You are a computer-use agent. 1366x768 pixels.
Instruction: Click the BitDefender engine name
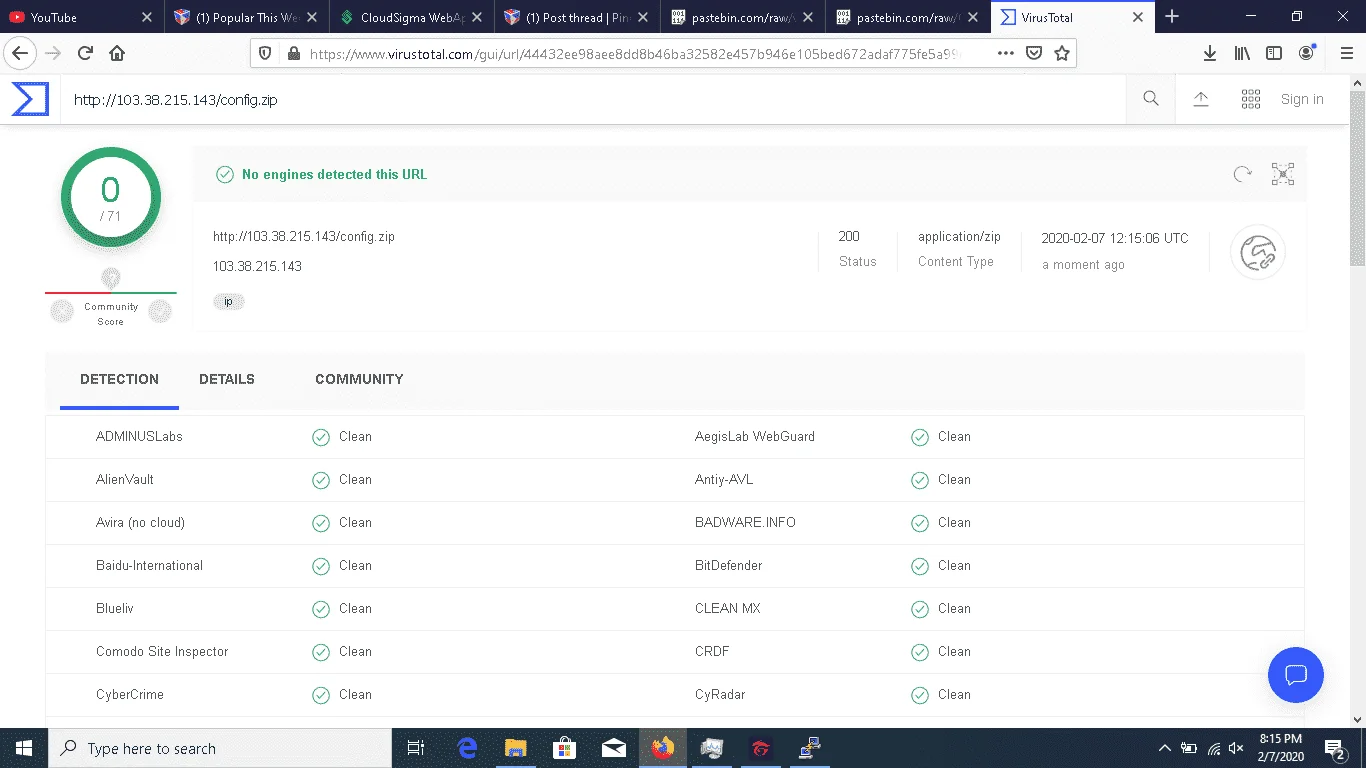click(728, 565)
